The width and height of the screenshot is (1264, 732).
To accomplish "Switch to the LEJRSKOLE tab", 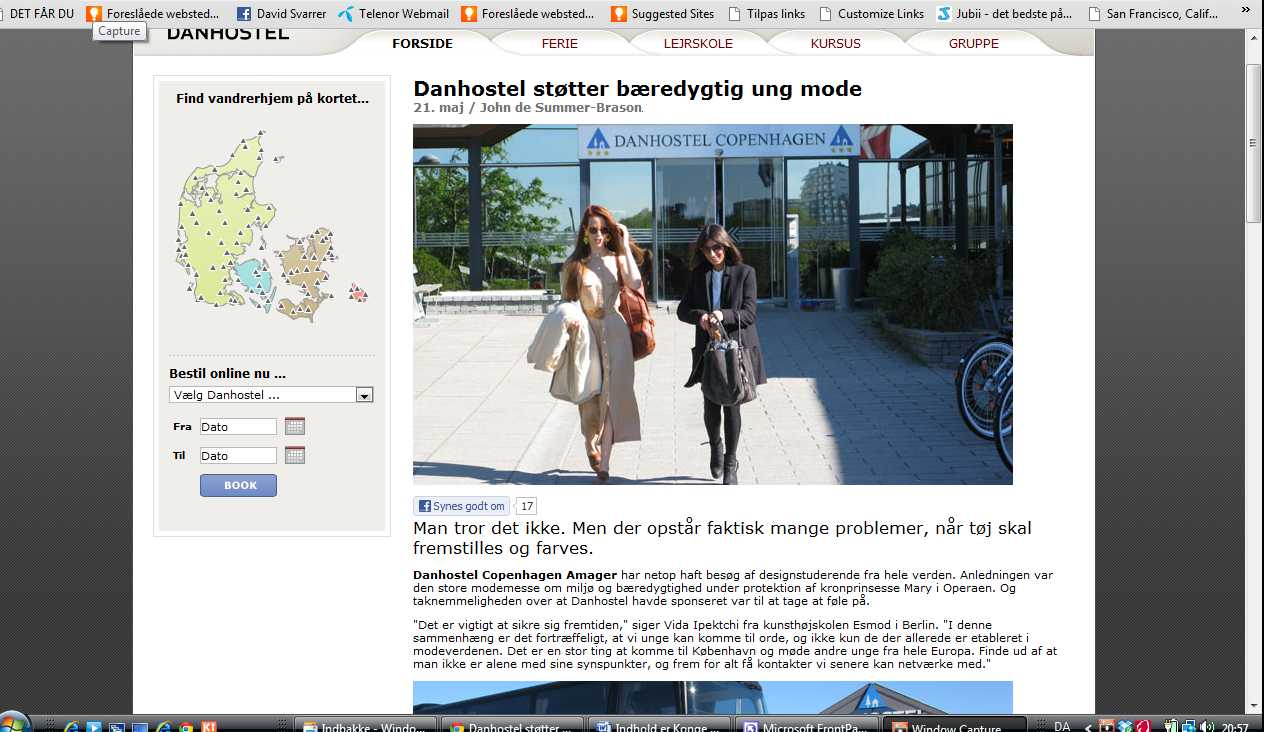I will (x=698, y=43).
